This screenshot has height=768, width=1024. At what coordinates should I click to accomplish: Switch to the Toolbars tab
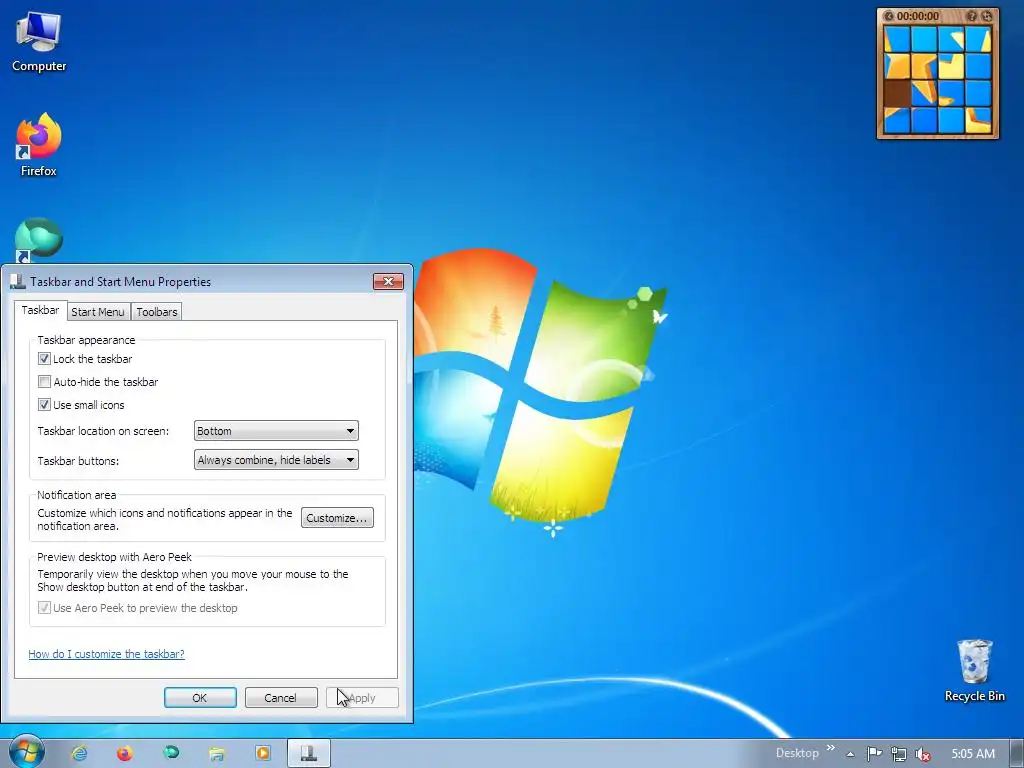point(157,312)
